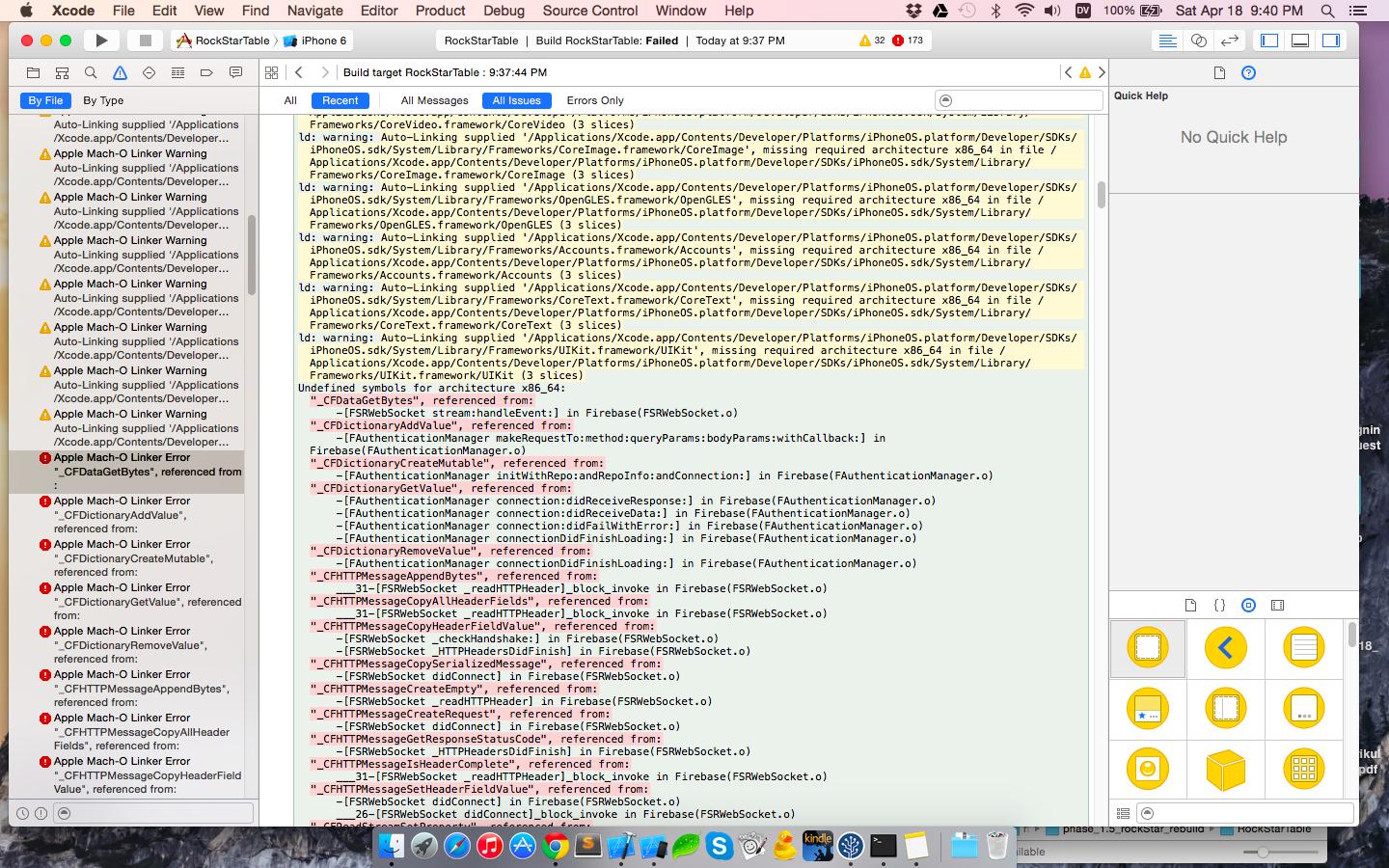This screenshot has height=868, width=1389.
Task: Show the Code Snippet library
Action: tap(1219, 606)
